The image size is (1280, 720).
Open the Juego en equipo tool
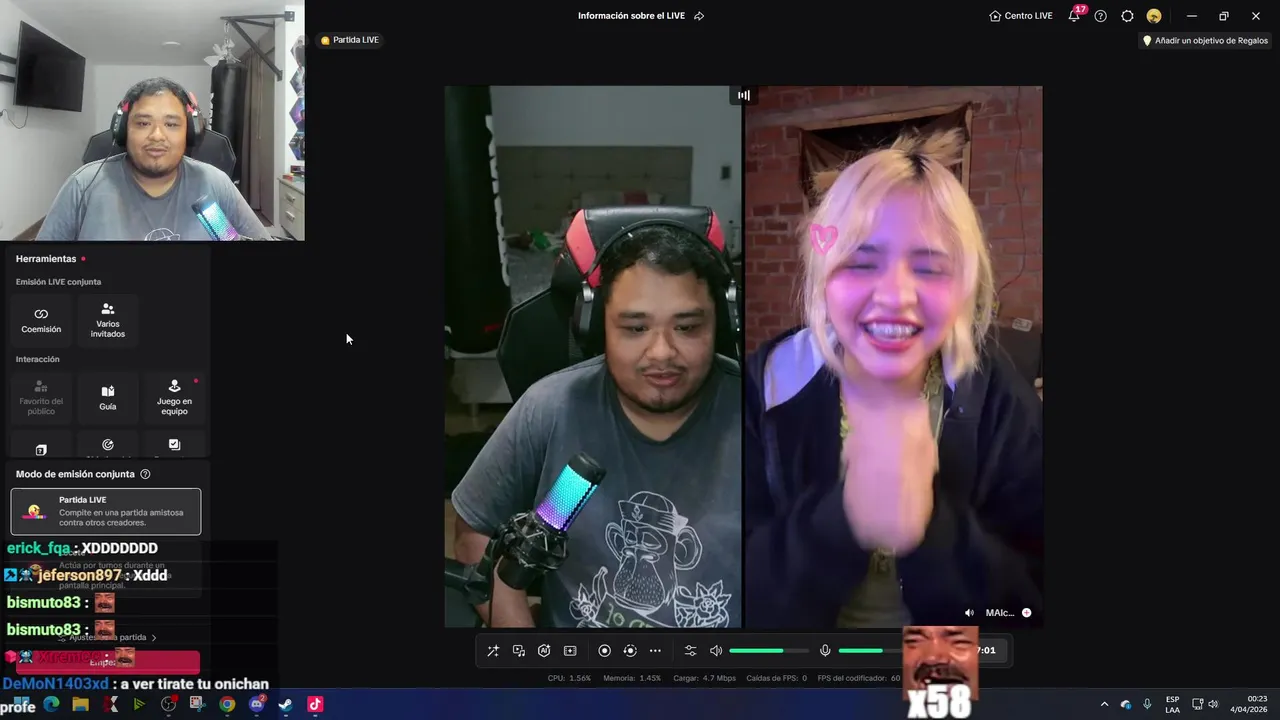(174, 397)
